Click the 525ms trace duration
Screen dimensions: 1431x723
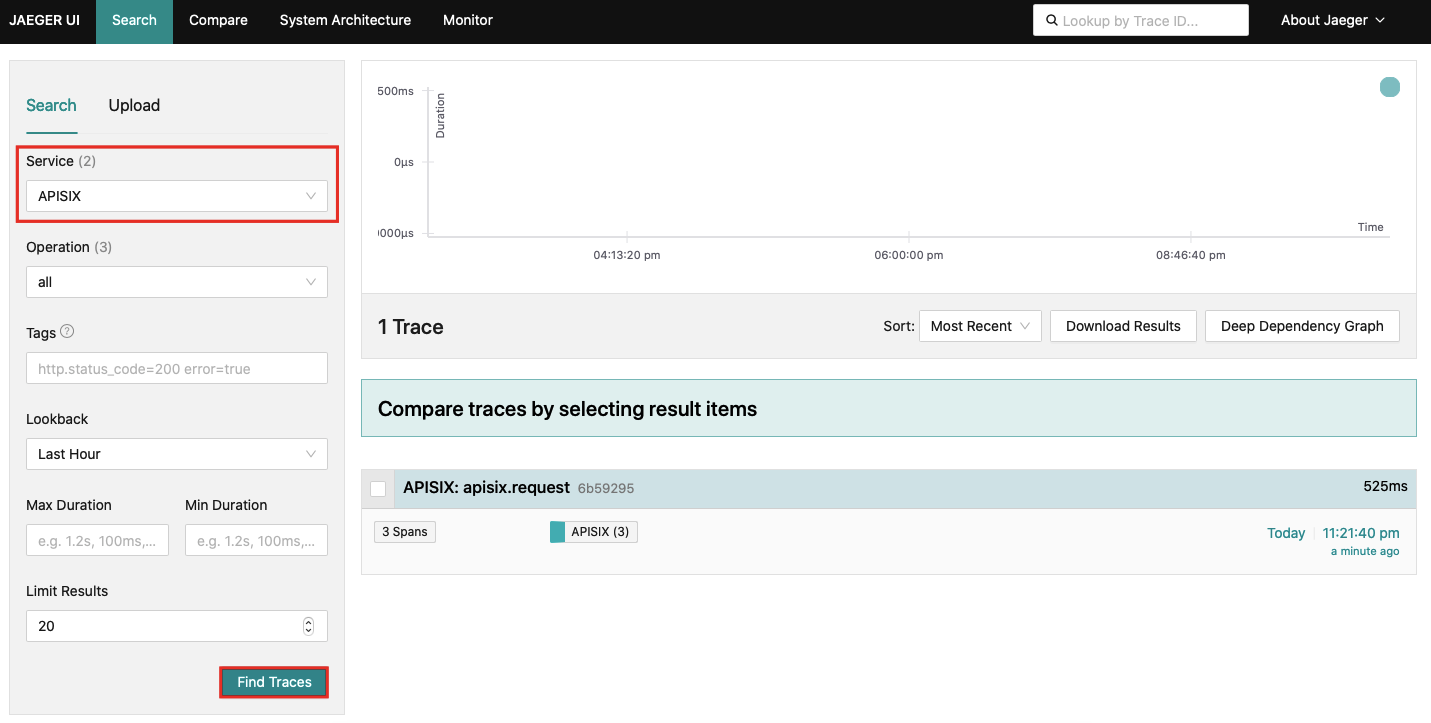1385,486
